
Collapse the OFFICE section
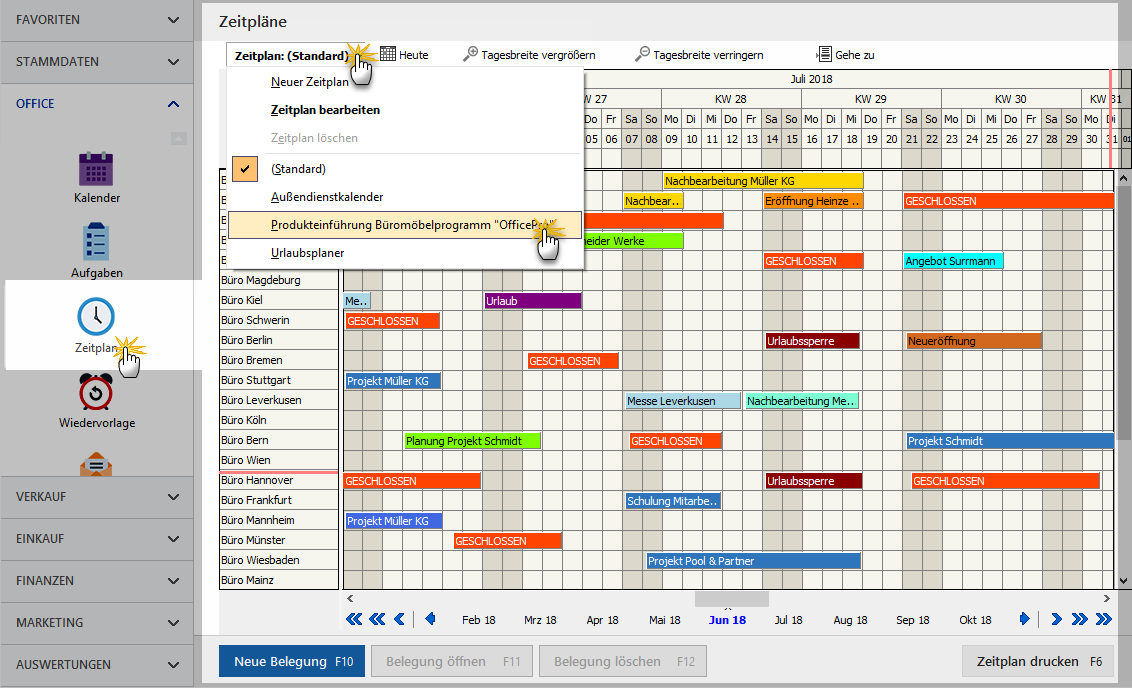[97, 104]
